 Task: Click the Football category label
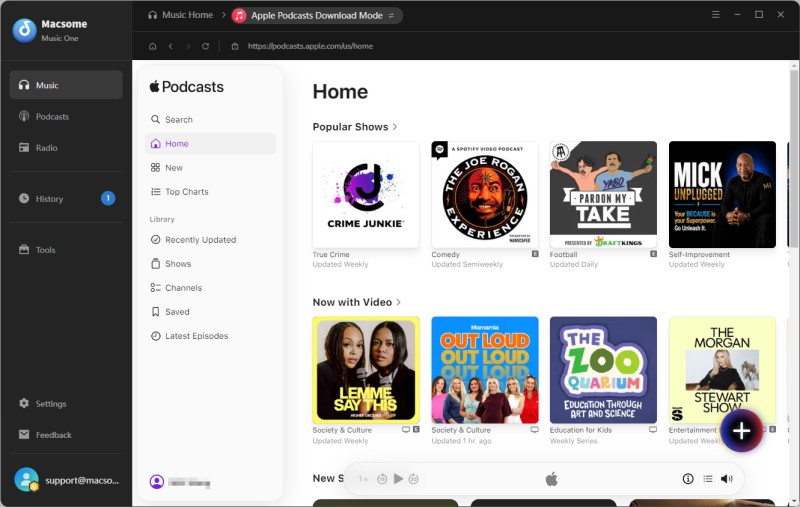click(x=563, y=255)
